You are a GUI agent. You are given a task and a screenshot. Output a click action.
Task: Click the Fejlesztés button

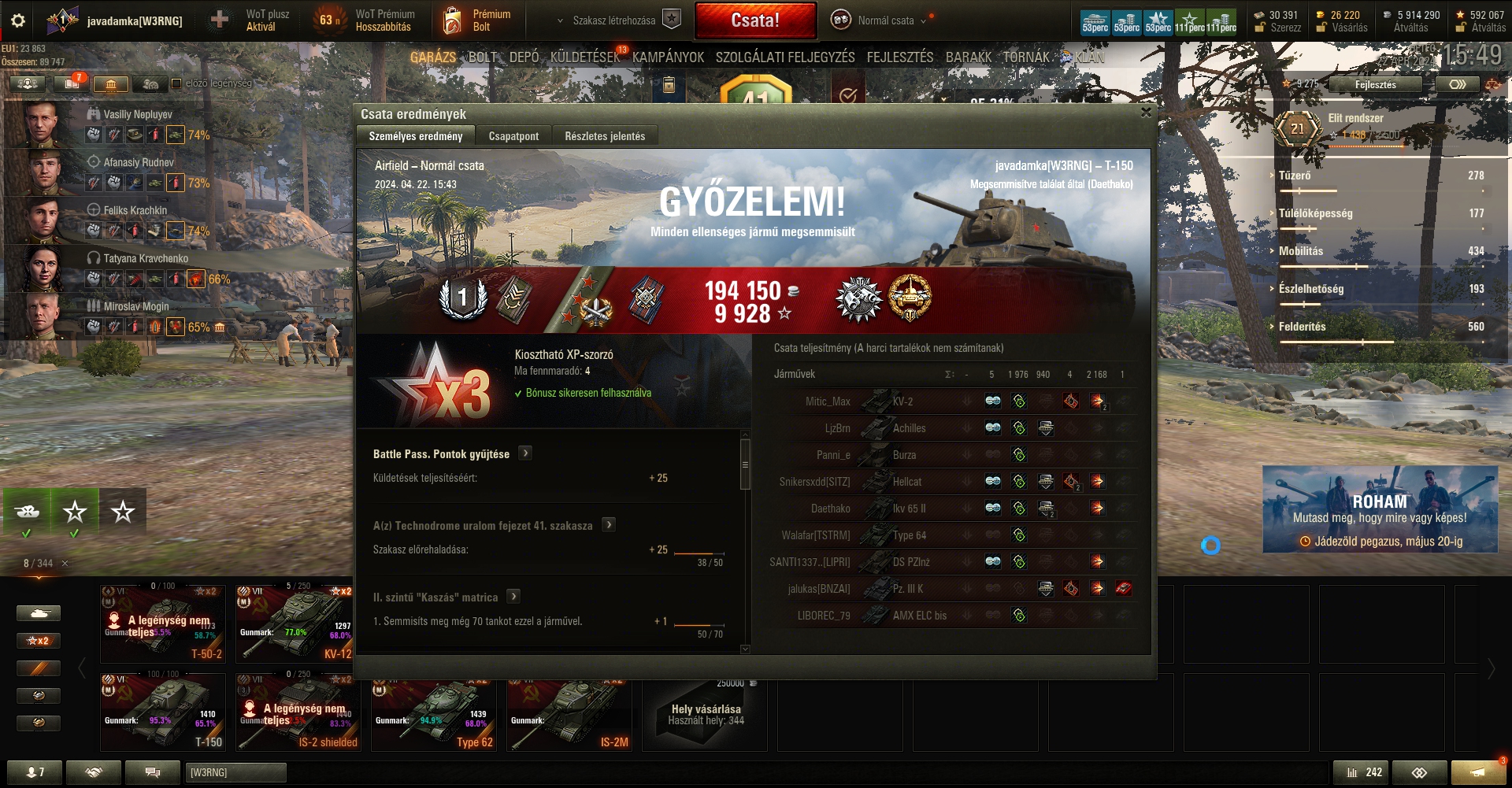point(1376,84)
